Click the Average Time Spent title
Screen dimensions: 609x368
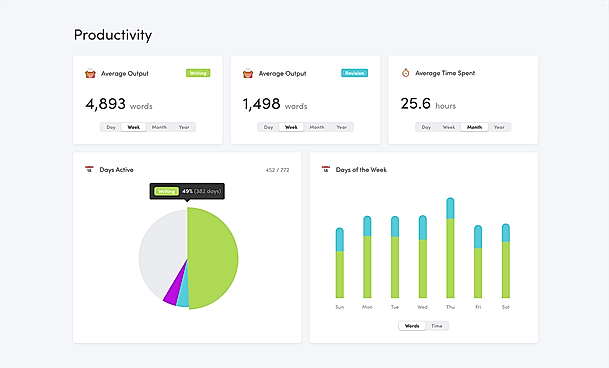(445, 73)
